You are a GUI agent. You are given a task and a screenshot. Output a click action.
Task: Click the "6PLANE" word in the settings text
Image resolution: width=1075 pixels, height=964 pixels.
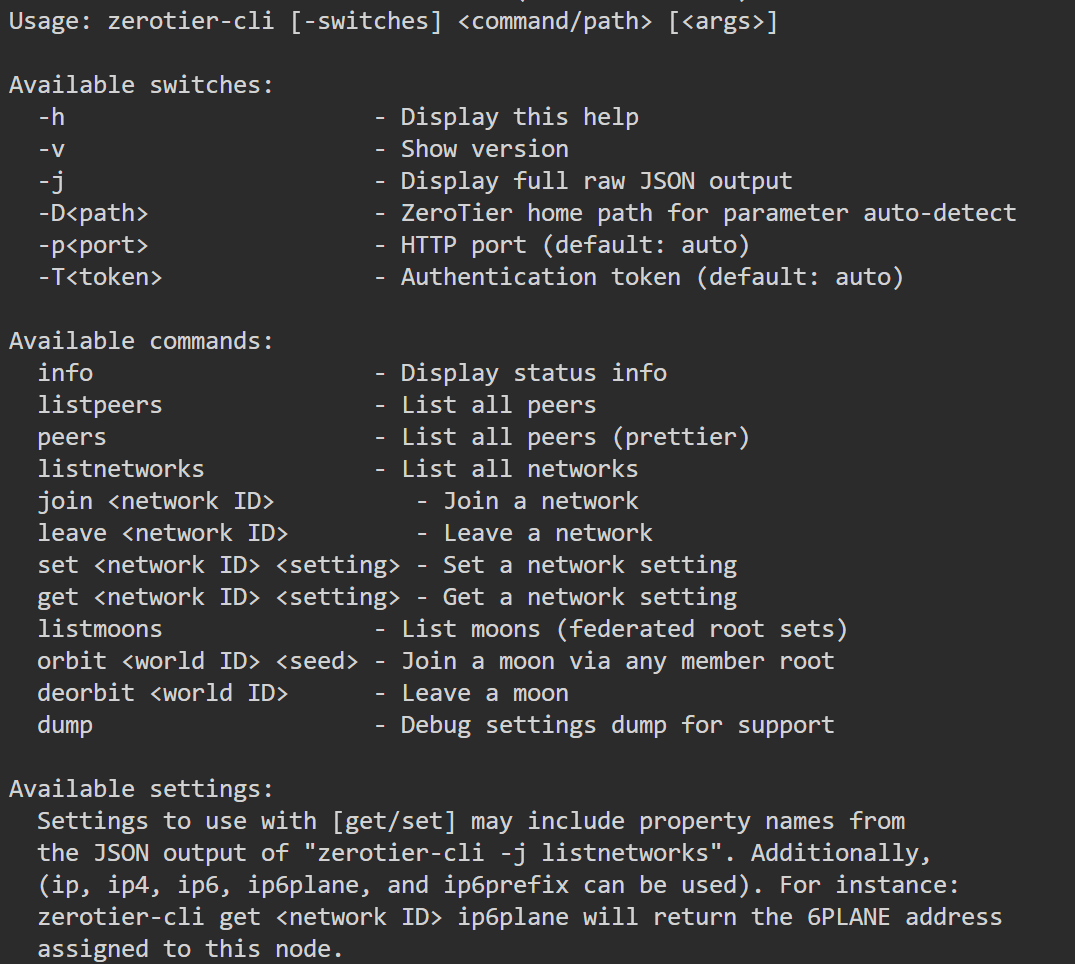[830, 917]
